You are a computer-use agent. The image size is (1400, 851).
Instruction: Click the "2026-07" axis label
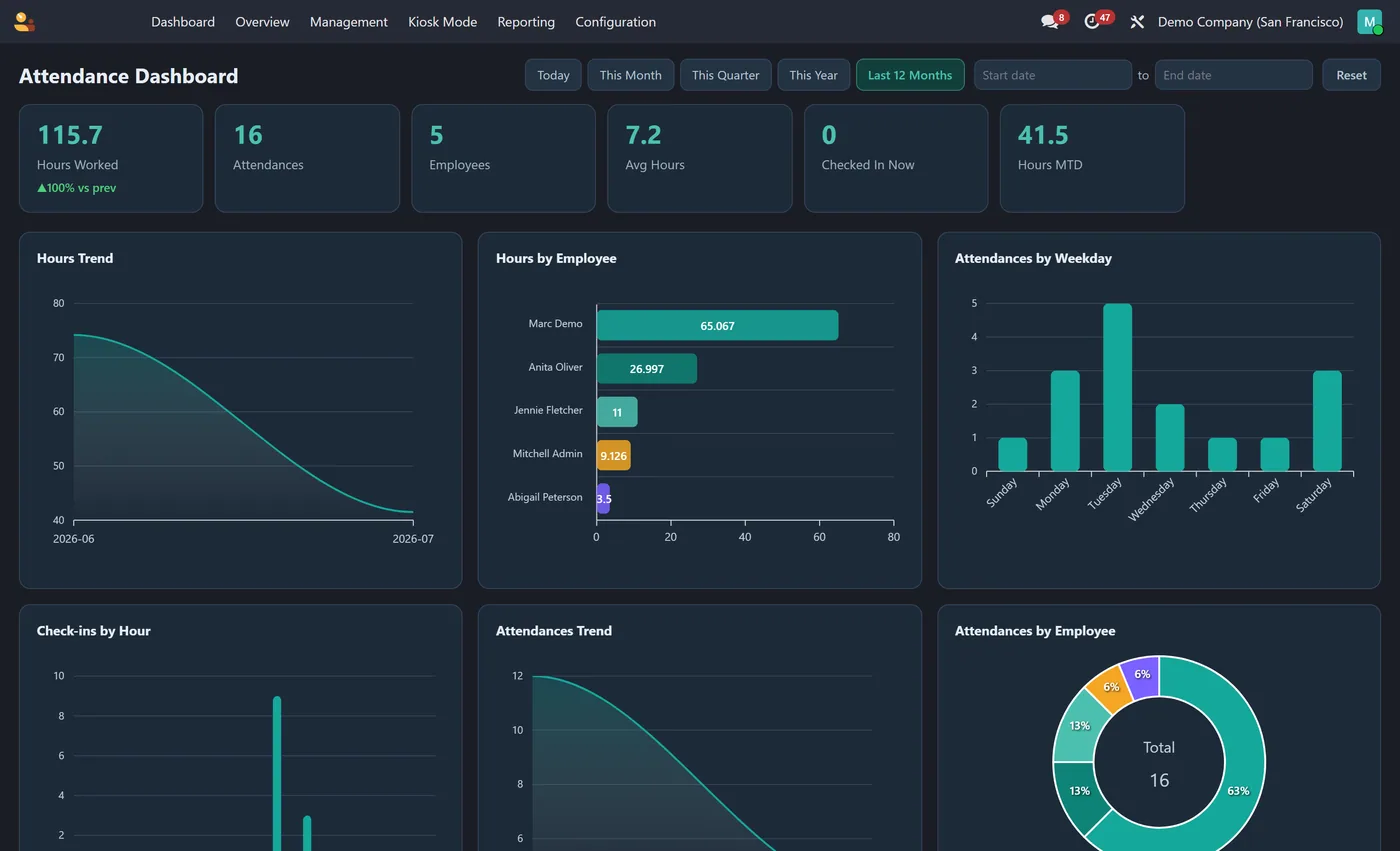[x=413, y=539]
